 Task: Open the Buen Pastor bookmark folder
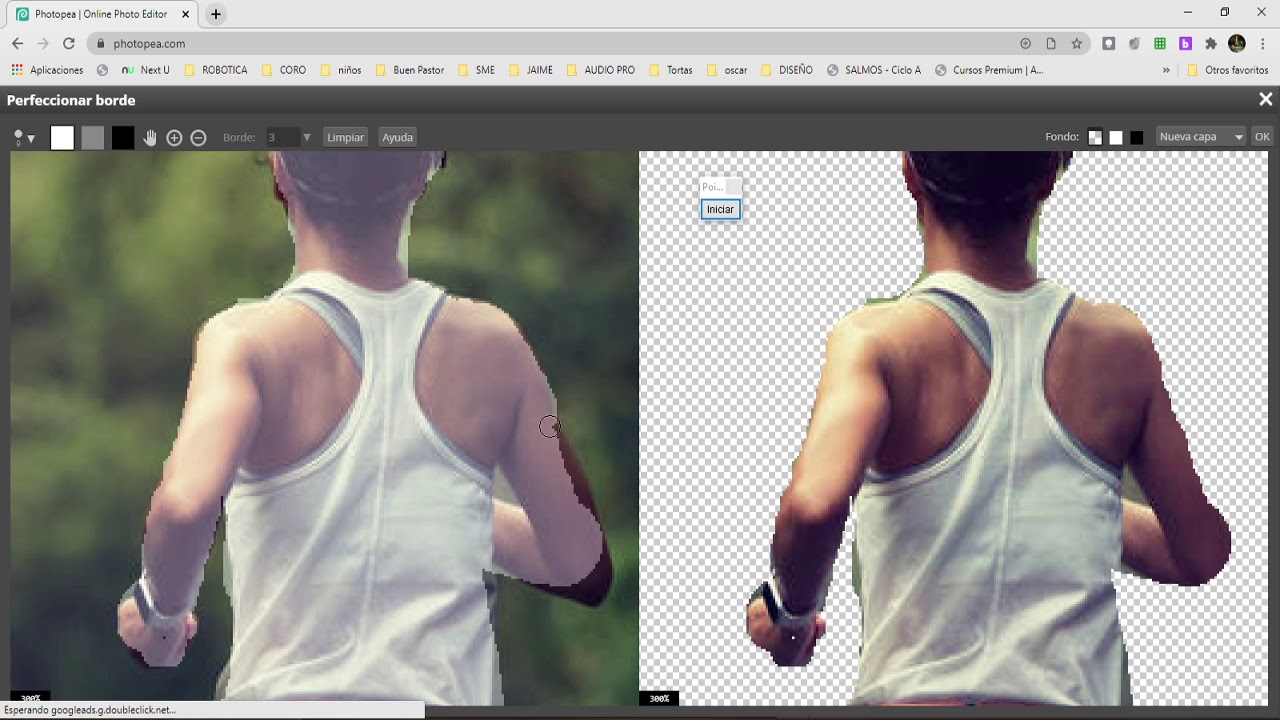(x=409, y=70)
